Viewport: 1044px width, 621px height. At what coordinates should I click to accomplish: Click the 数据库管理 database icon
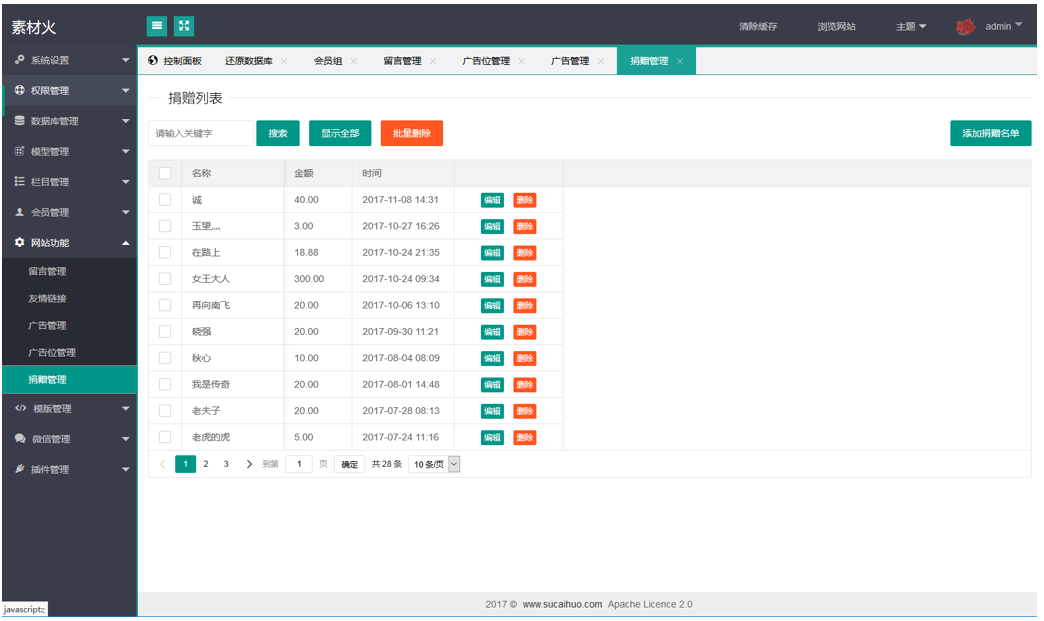tap(19, 120)
